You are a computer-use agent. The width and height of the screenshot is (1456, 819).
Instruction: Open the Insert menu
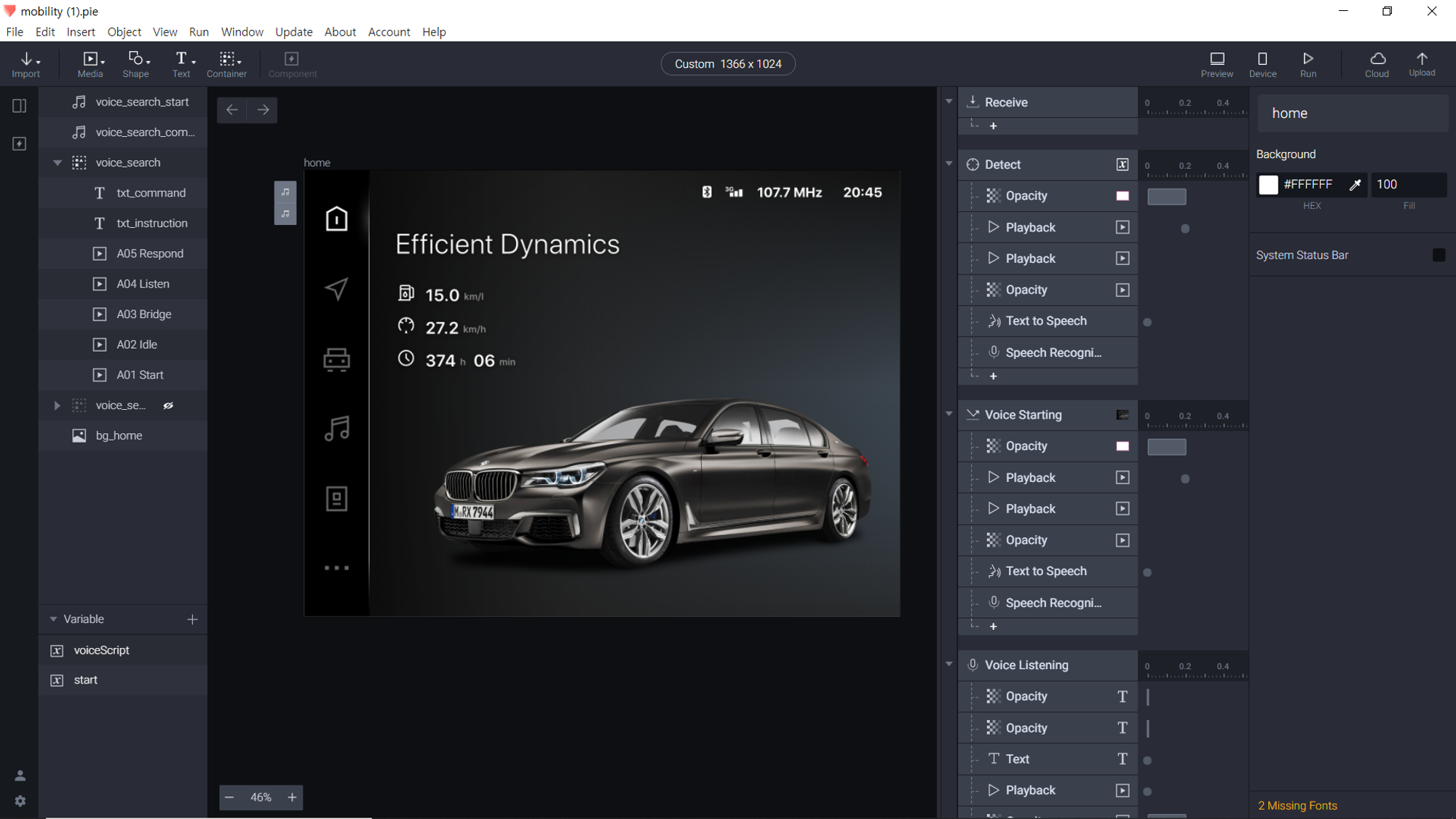(x=80, y=32)
